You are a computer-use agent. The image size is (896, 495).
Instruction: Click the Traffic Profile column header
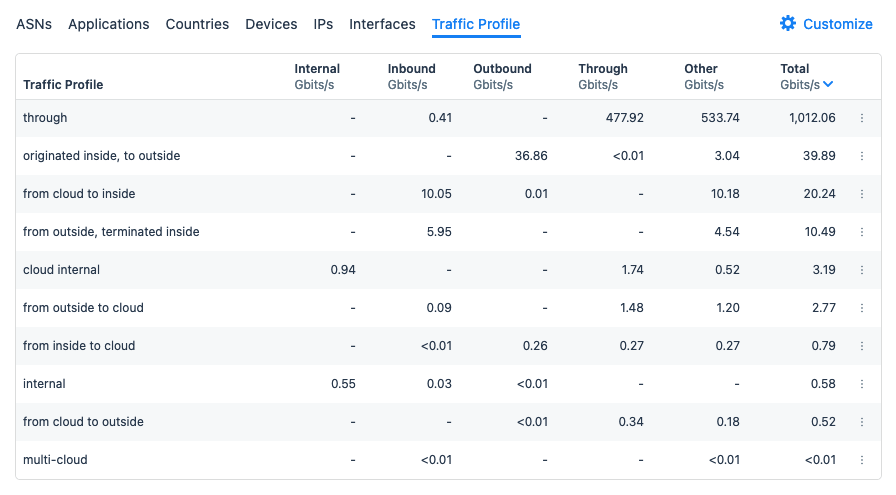click(x=63, y=85)
